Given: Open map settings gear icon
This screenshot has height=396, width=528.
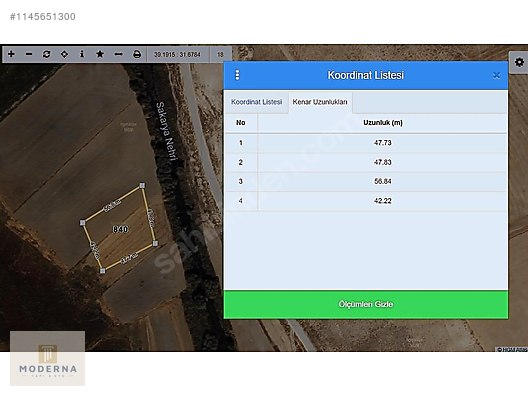Looking at the screenshot, I should click(x=519, y=62).
